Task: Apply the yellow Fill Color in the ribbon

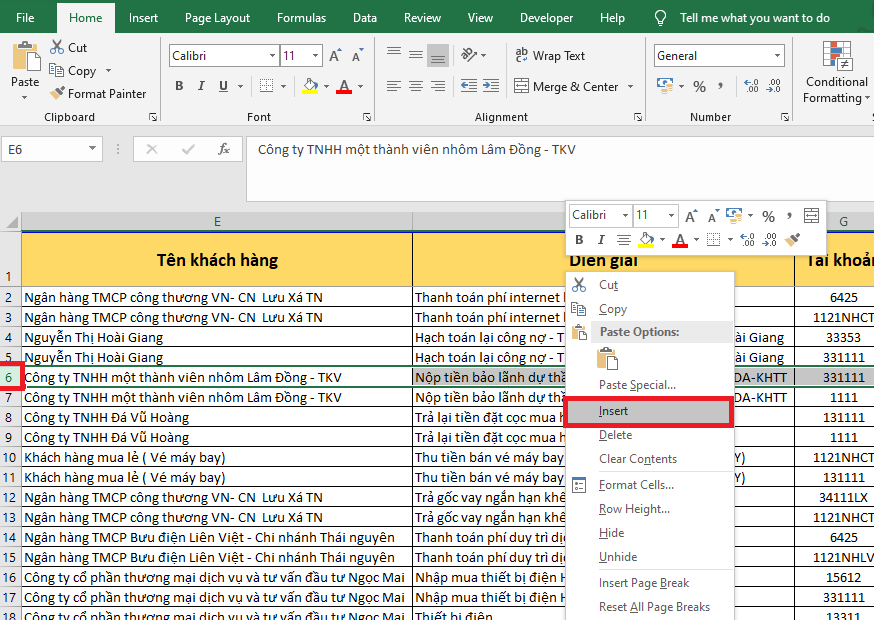Action: coord(310,87)
